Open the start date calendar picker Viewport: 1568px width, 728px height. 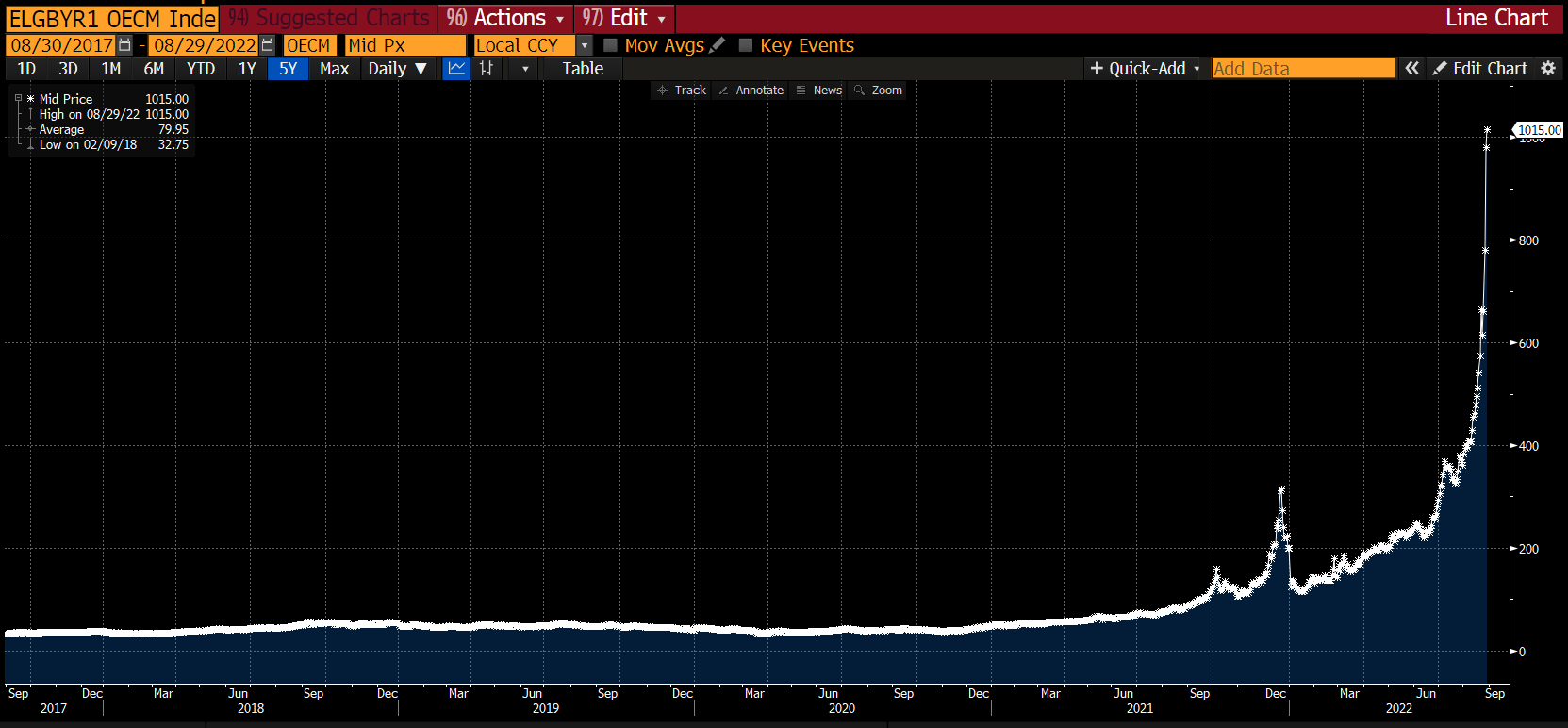(124, 45)
